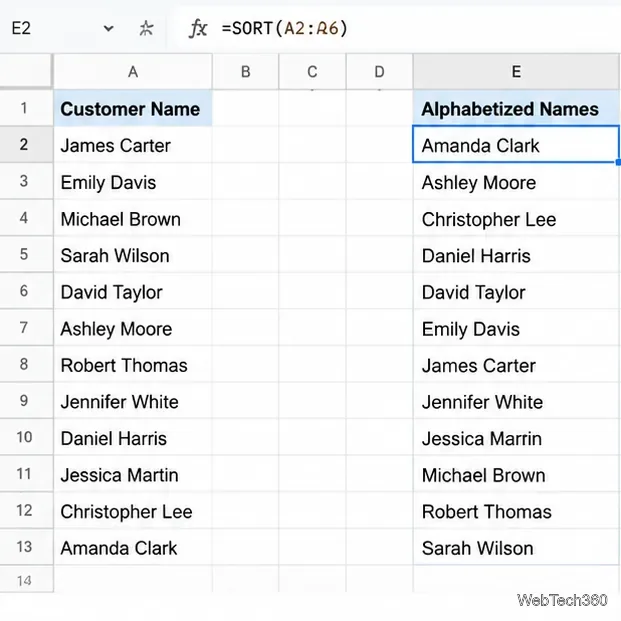Screen dimensions: 621x621
Task: Click Ashley Moore cell in column E
Action: (516, 182)
